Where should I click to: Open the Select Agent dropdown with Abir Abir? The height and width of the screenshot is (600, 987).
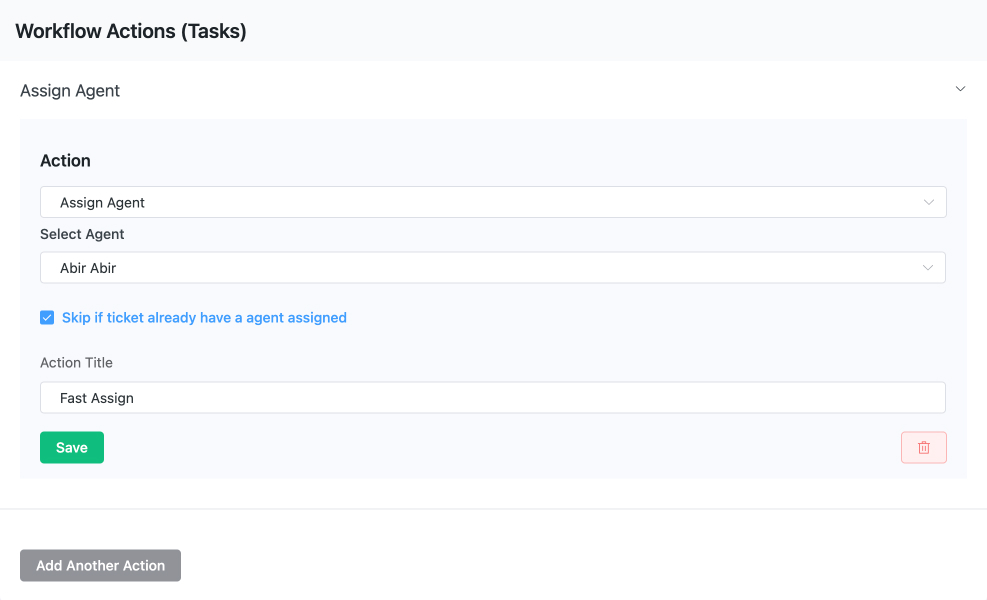(x=493, y=268)
